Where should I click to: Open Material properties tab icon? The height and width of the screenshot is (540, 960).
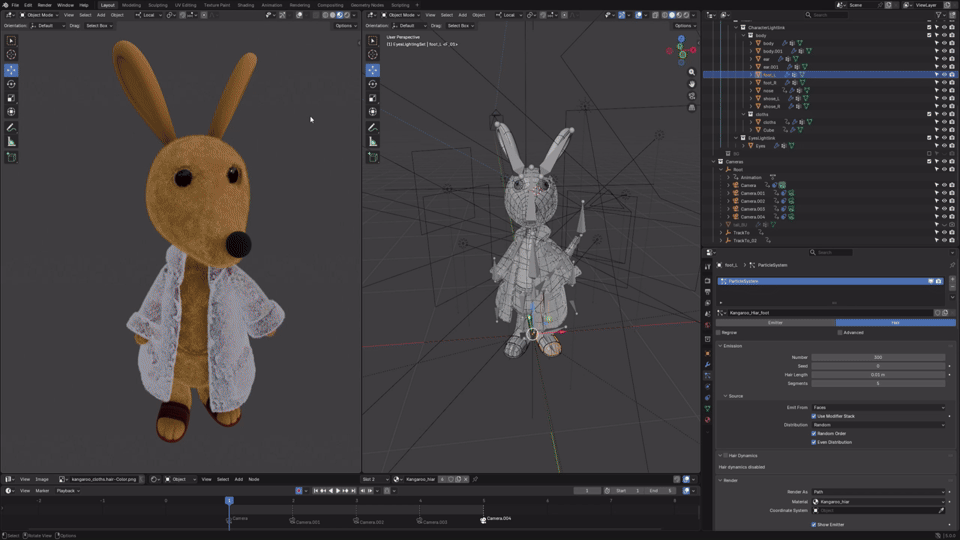pos(708,420)
